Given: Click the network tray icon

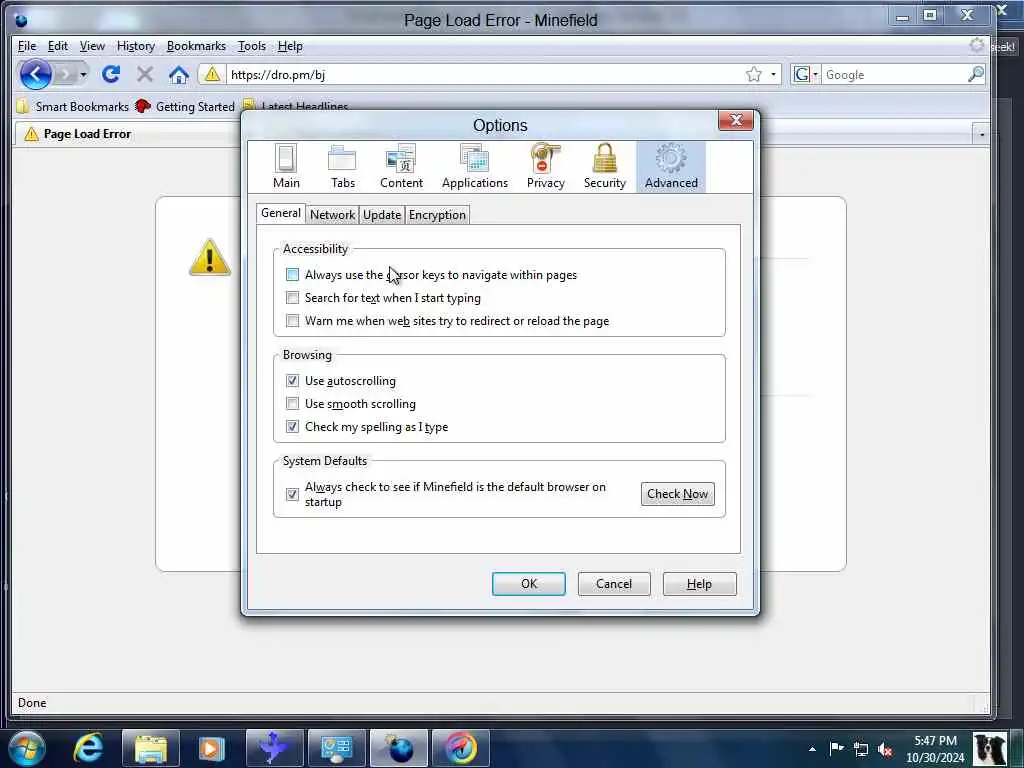Looking at the screenshot, I should coord(861,749).
